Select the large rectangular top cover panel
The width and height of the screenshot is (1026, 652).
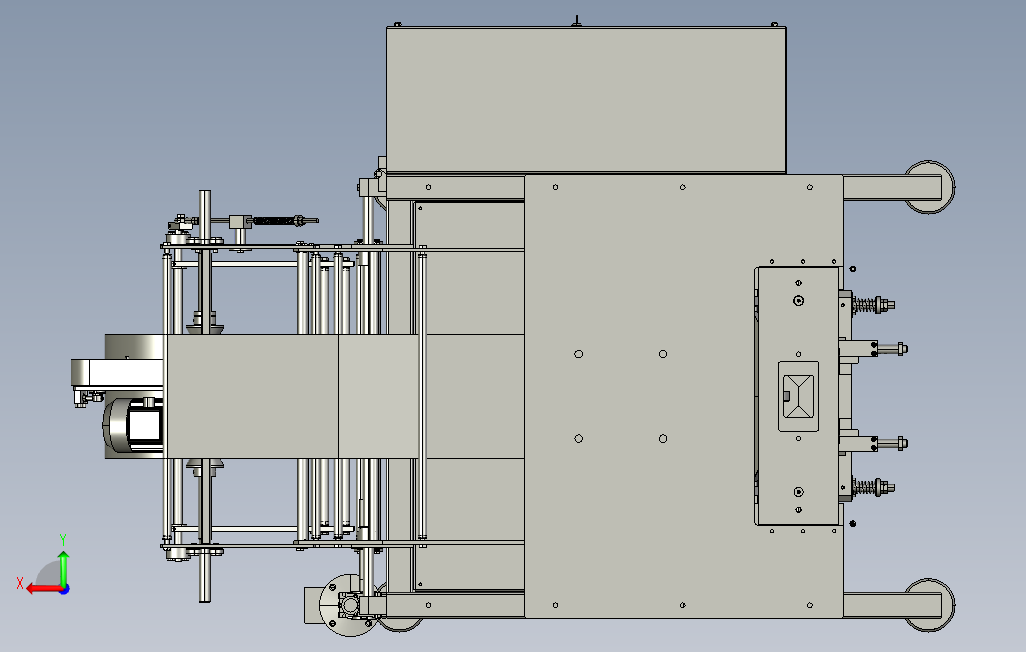click(586, 100)
